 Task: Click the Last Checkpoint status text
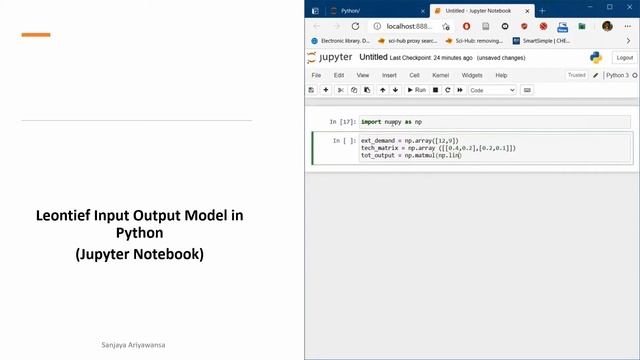[x=431, y=58]
